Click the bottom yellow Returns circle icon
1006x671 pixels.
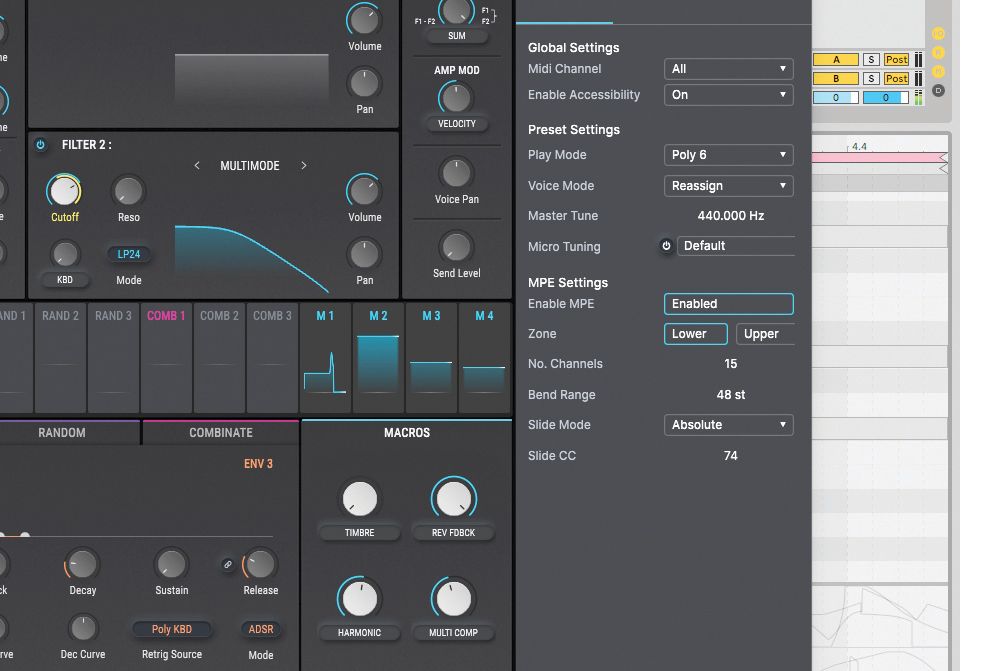(x=938, y=71)
